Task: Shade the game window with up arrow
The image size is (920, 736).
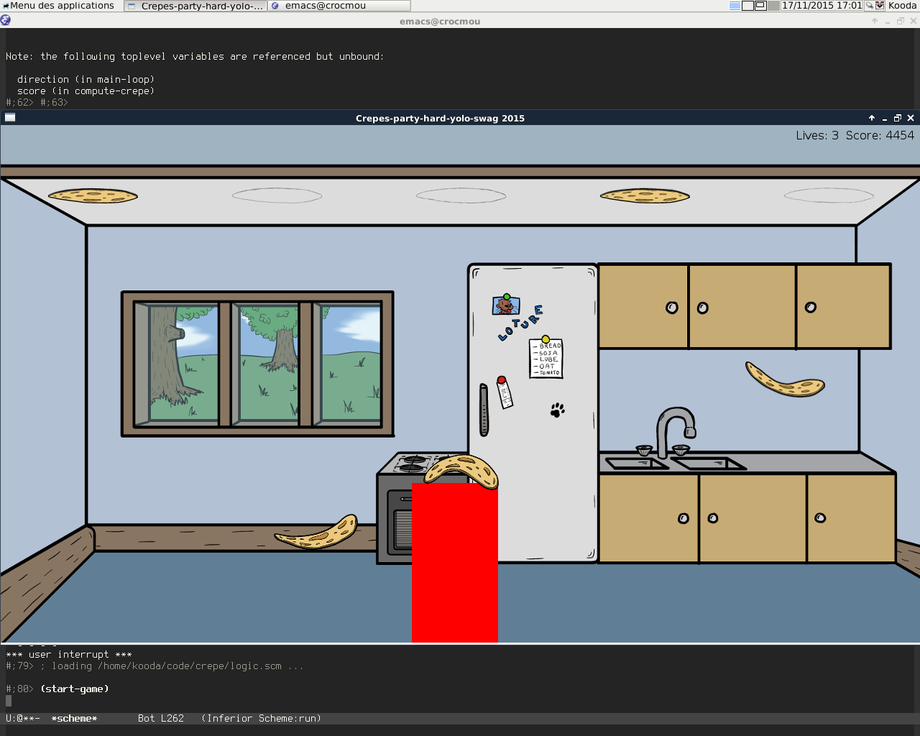Action: pos(871,118)
